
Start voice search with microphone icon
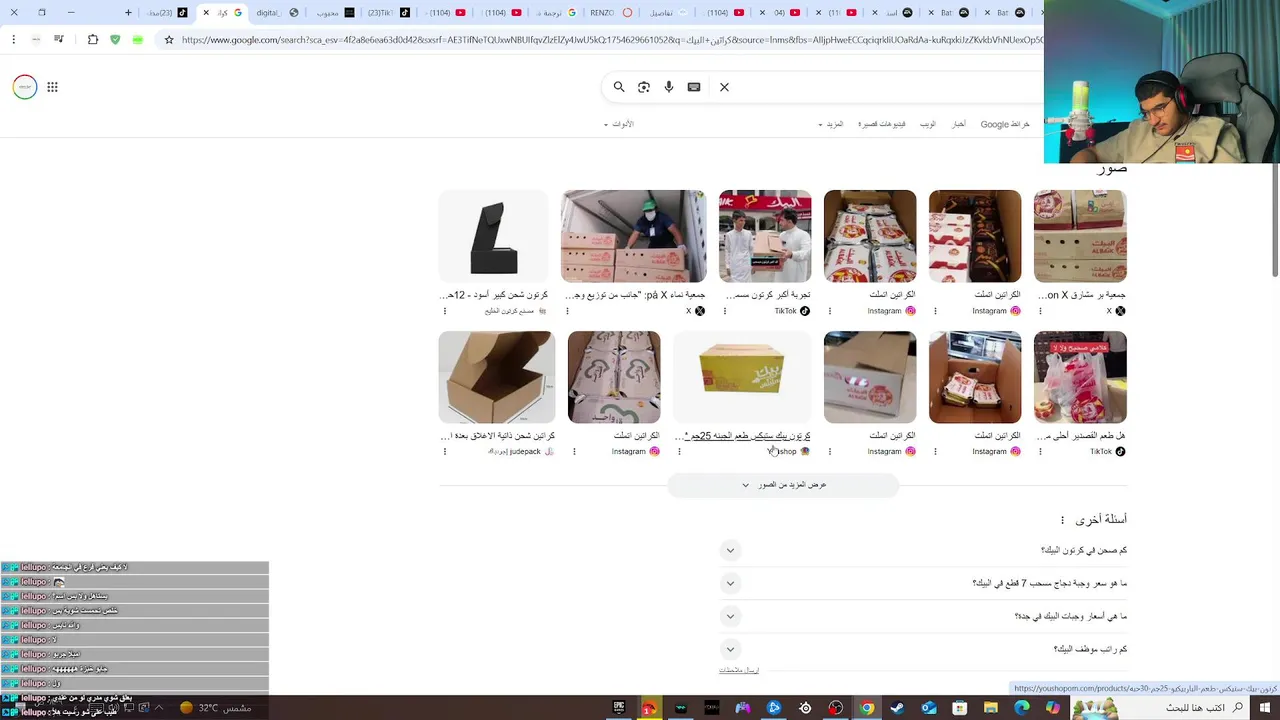click(x=669, y=87)
